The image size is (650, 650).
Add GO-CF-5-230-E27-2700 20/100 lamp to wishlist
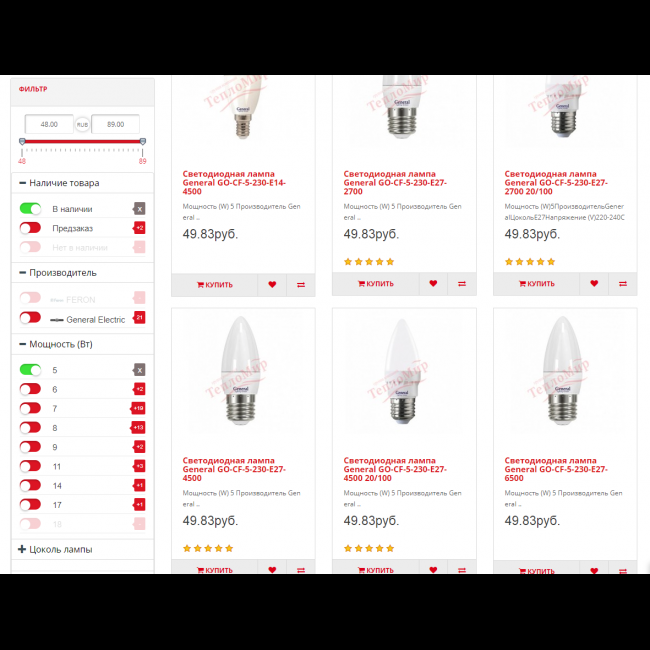(x=594, y=284)
